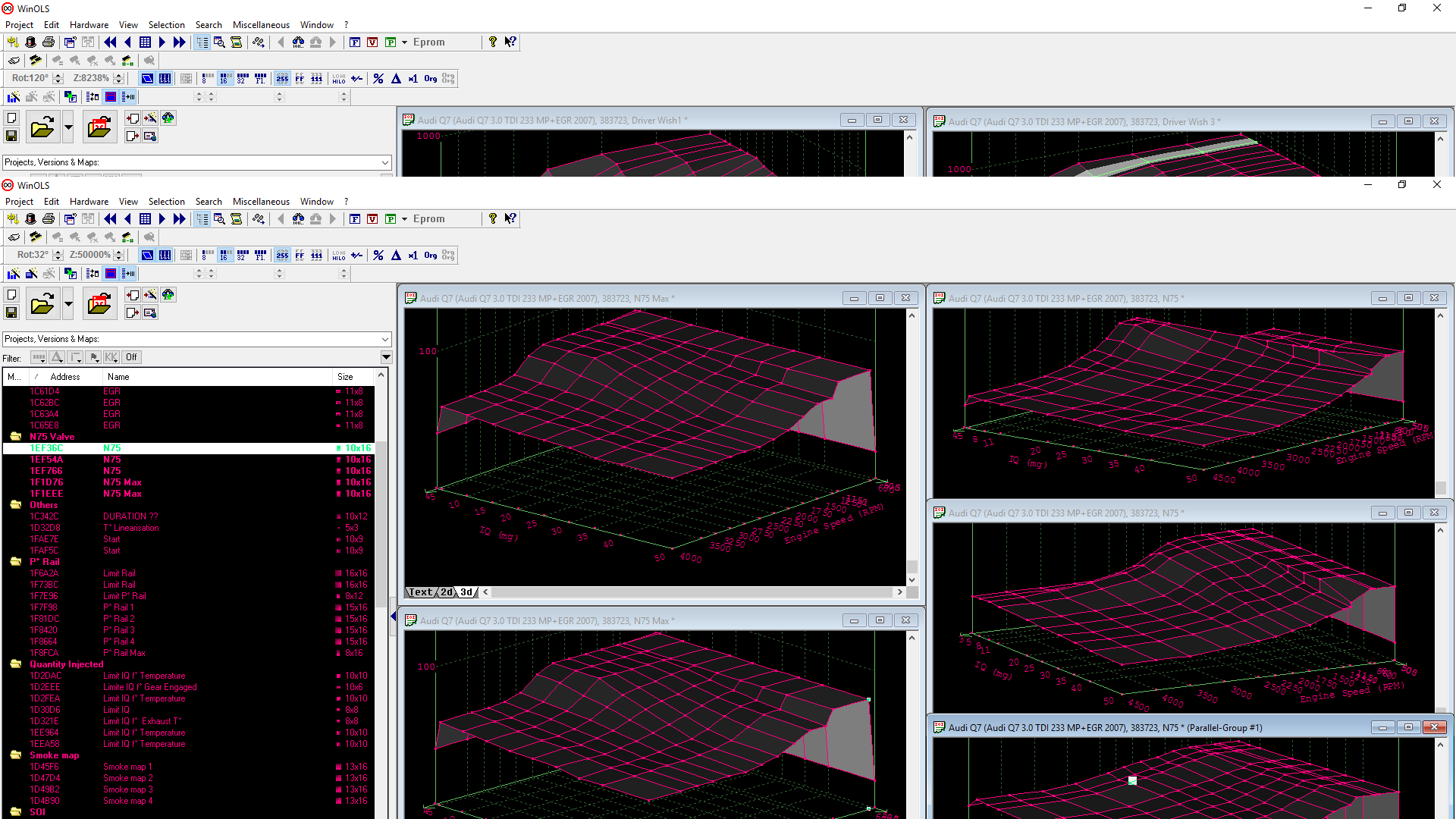Toggle 16-bit display mode in lower toolbar
Screen dimensions: 1456x819
click(224, 256)
